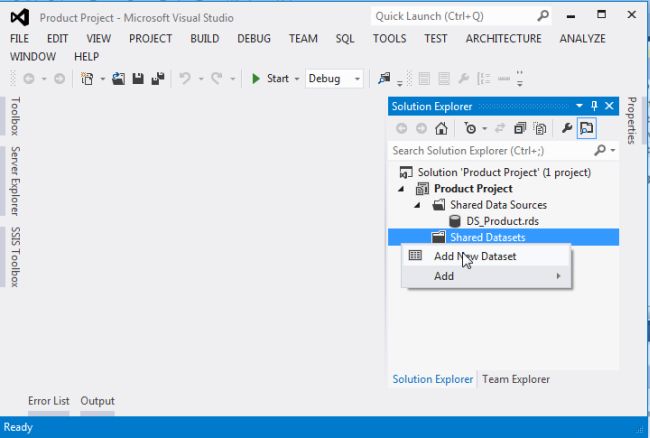This screenshot has height=438, width=650.
Task: Switch to the Team Explorer tab
Action: pyautogui.click(x=516, y=379)
